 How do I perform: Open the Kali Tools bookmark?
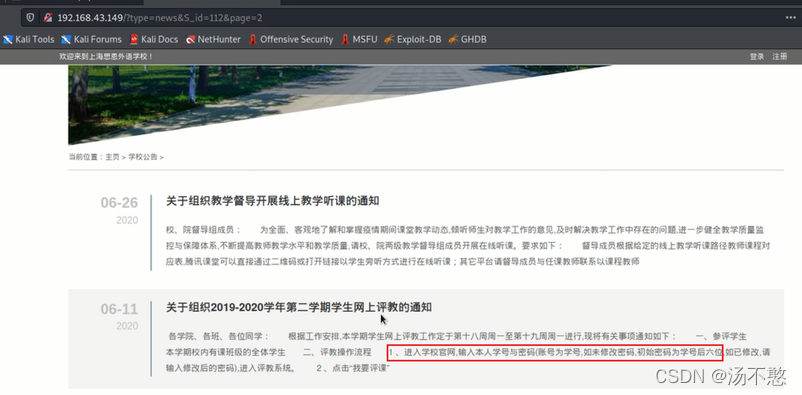(29, 39)
